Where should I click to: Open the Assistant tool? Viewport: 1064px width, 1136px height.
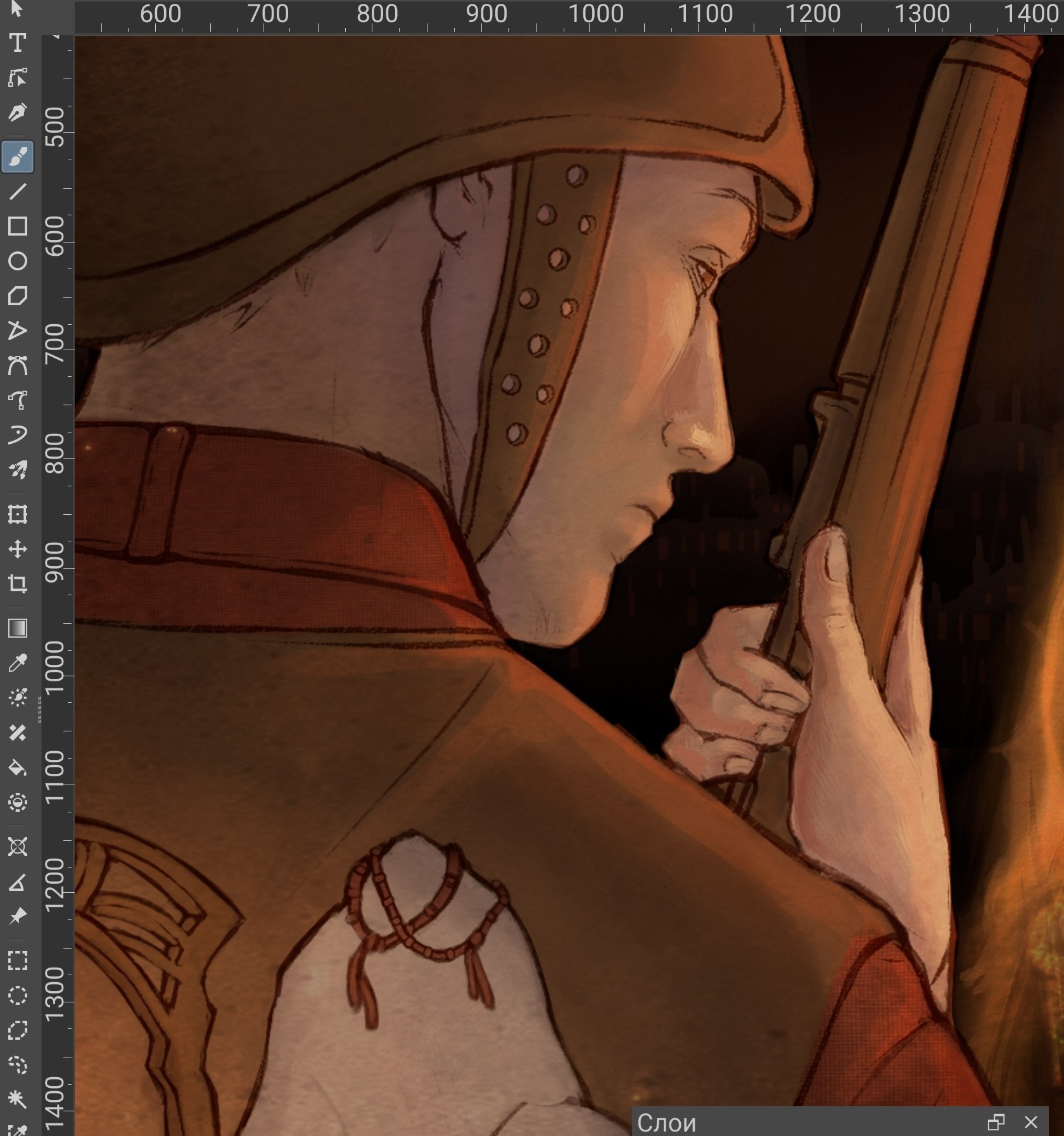[x=17, y=847]
